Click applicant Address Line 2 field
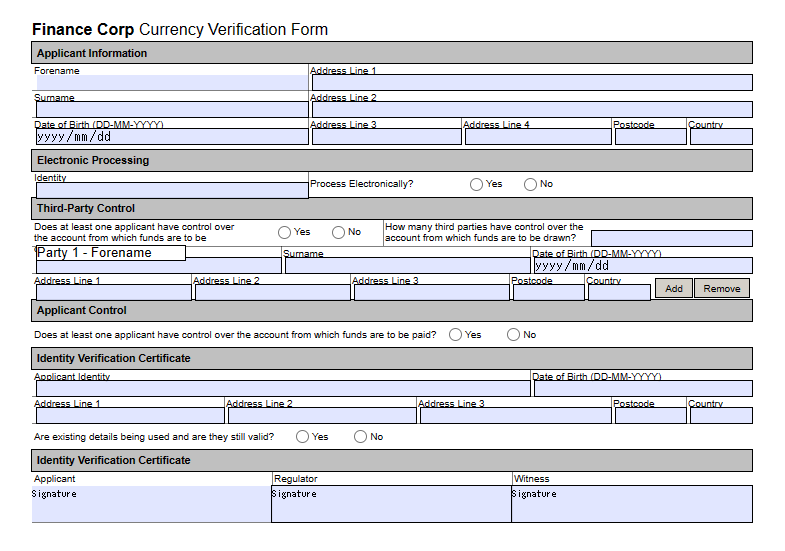 point(532,110)
